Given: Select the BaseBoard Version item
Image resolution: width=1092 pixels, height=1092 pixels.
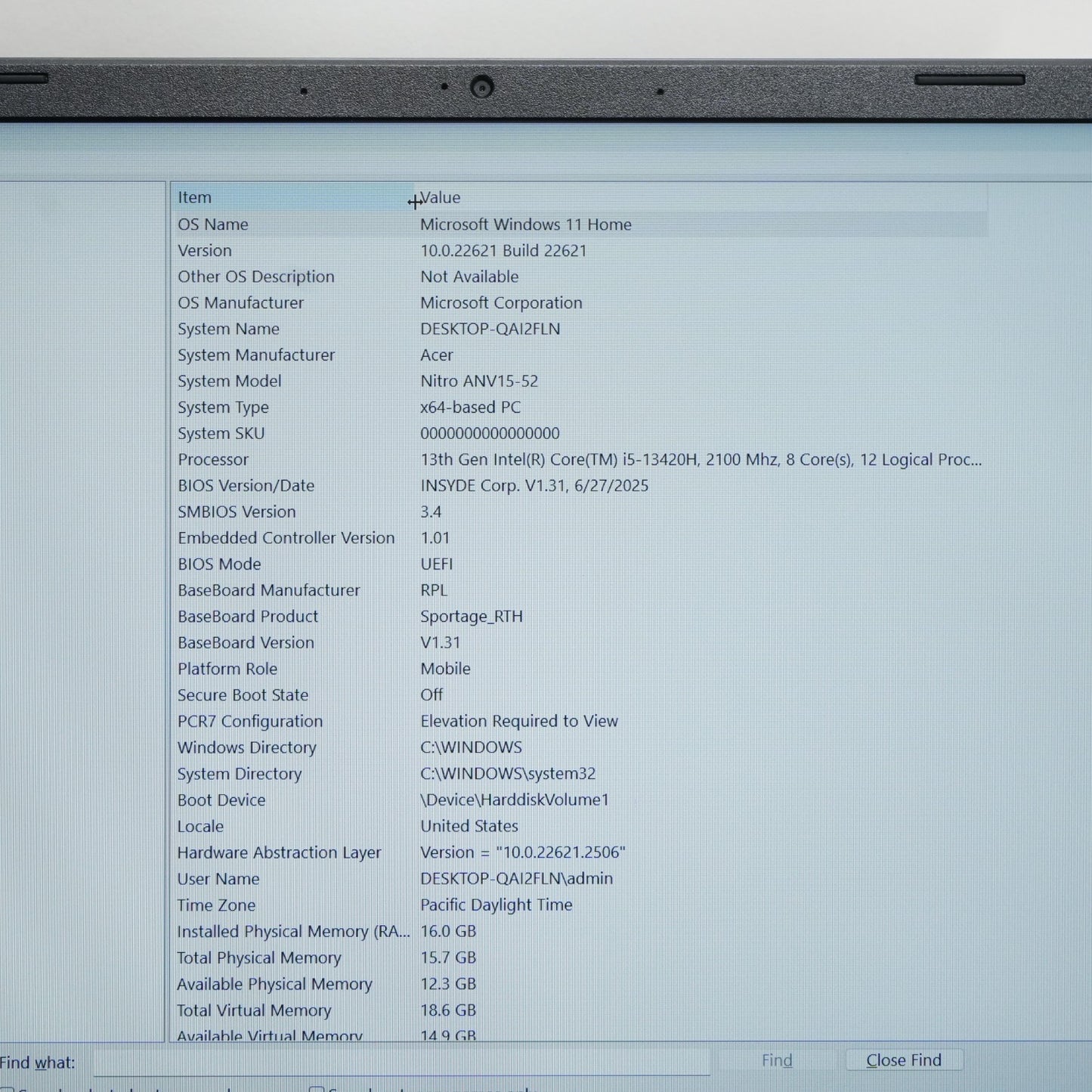Looking at the screenshot, I should (x=246, y=643).
